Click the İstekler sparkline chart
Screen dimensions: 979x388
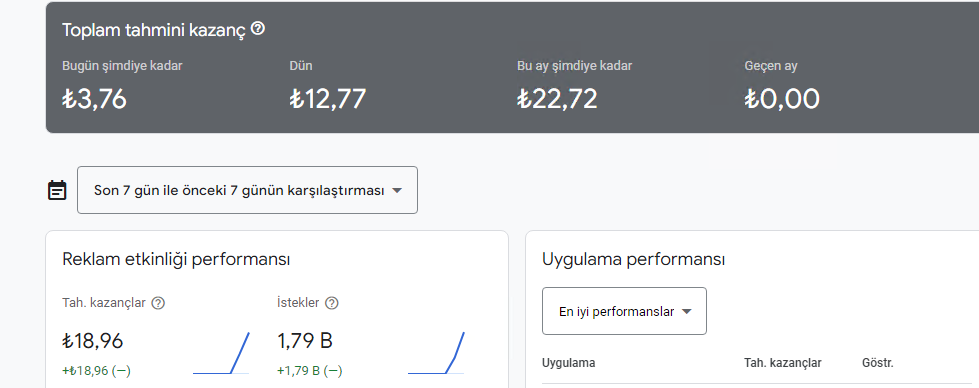pos(436,353)
